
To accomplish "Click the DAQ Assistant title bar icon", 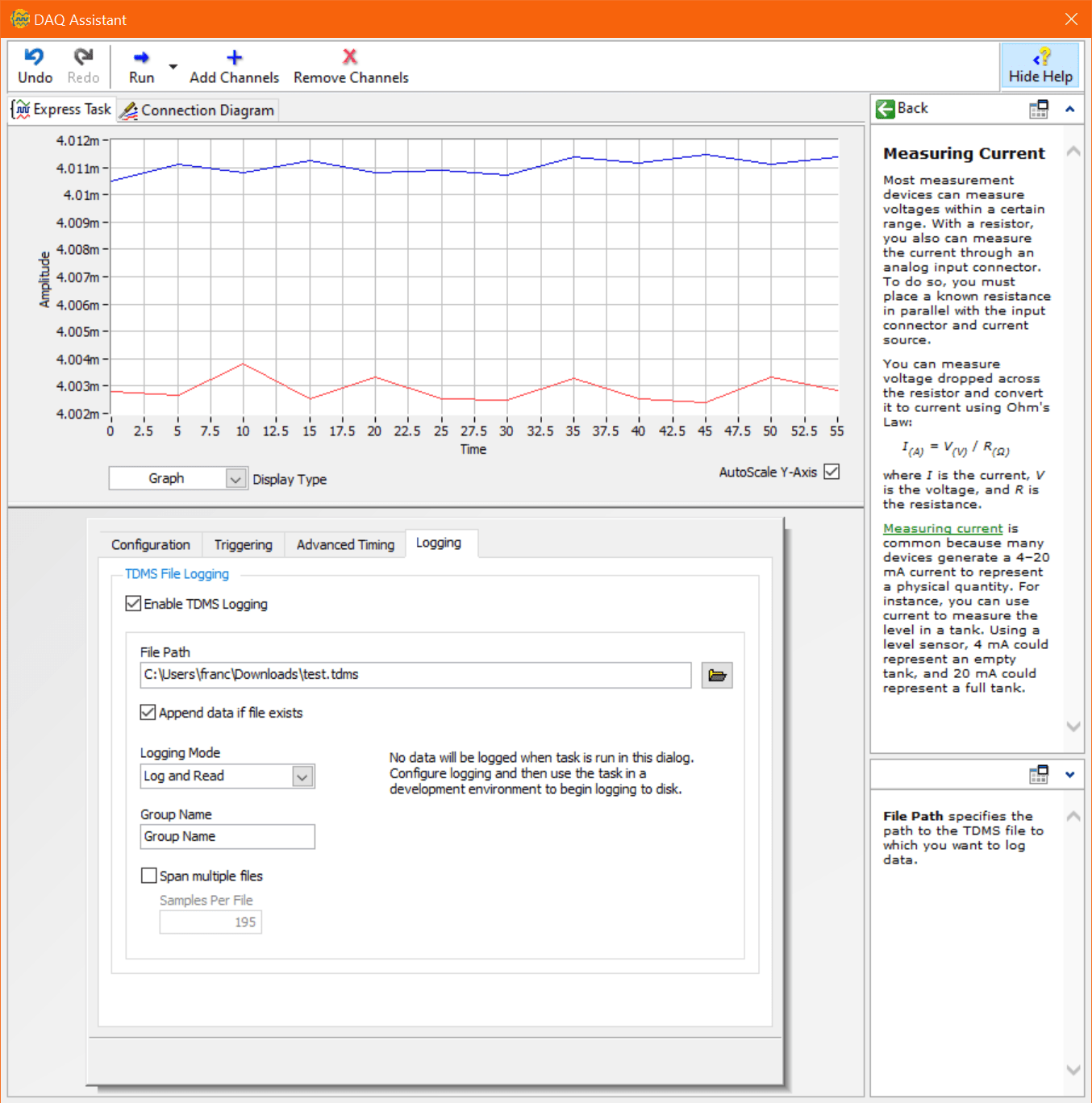I will pos(19,19).
